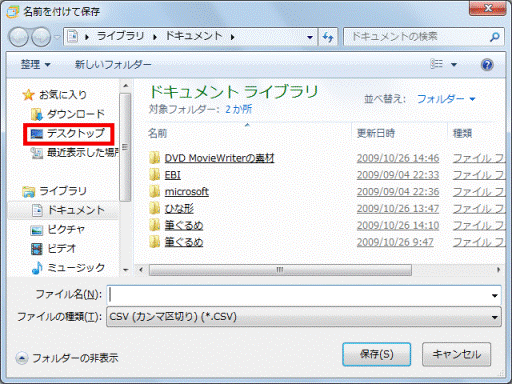Open recent locations dropdown beside navigation arrows
512x384 pixels.
point(57,37)
